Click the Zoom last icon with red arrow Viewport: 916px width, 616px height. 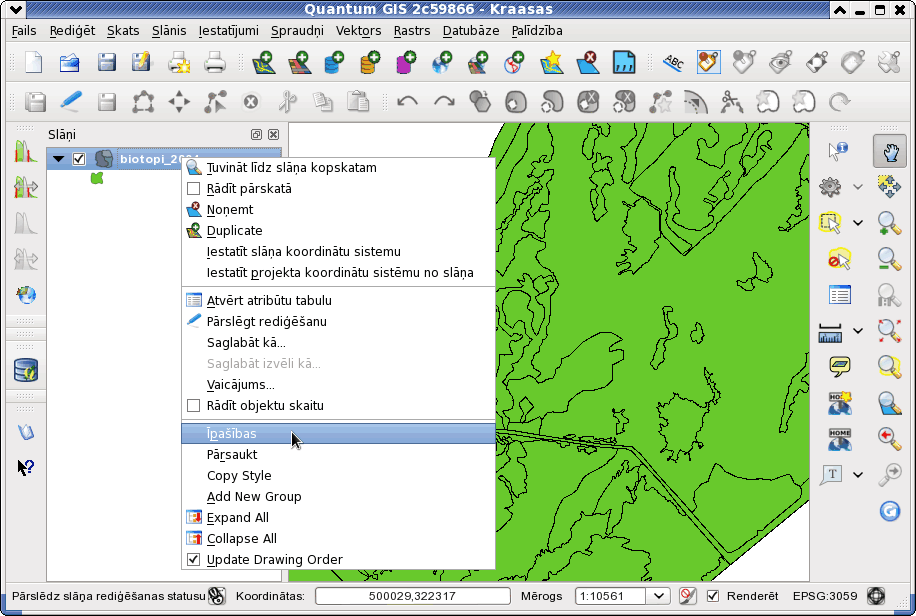(x=889, y=438)
